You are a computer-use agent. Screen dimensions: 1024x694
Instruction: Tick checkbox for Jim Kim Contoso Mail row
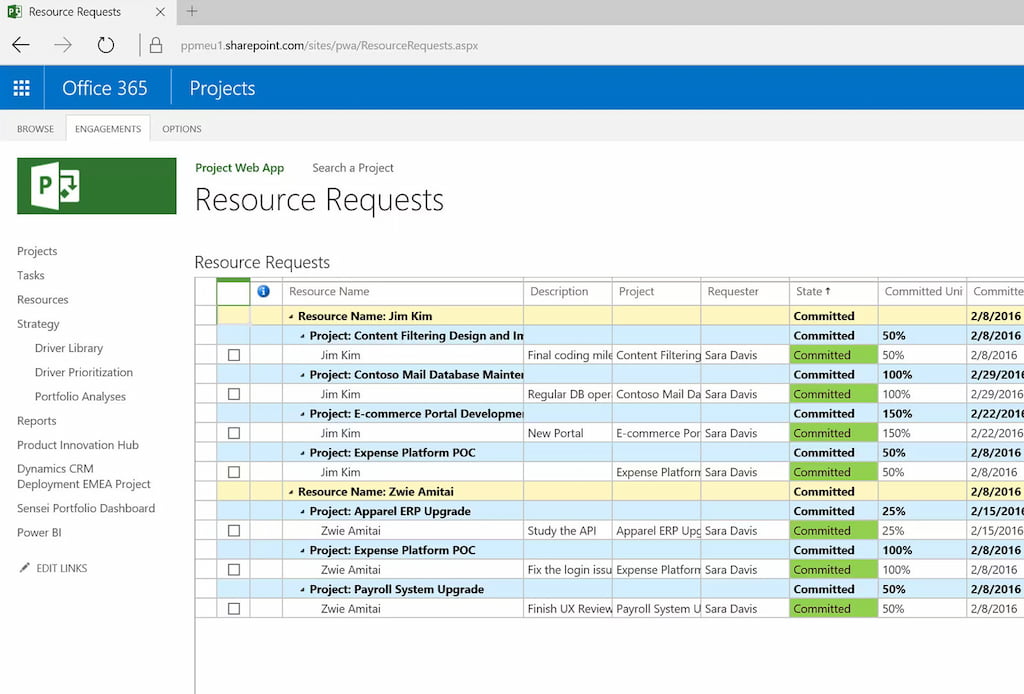point(234,394)
